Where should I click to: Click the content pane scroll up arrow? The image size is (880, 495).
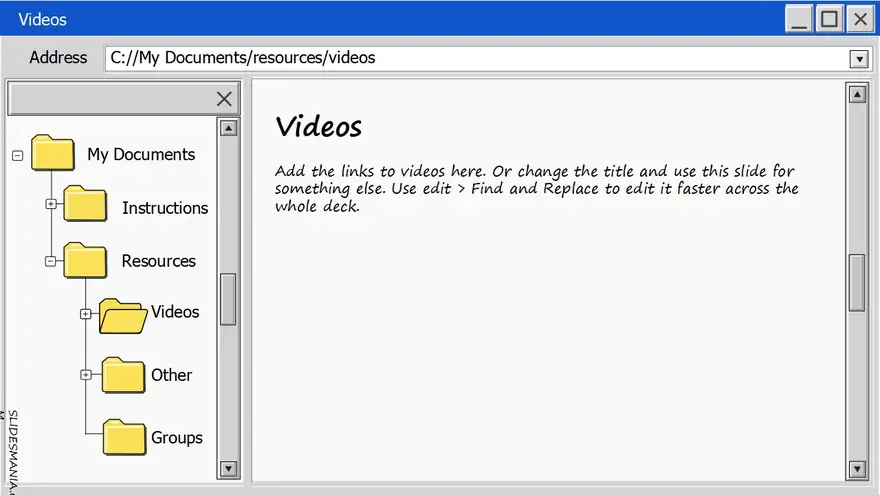coord(857,94)
